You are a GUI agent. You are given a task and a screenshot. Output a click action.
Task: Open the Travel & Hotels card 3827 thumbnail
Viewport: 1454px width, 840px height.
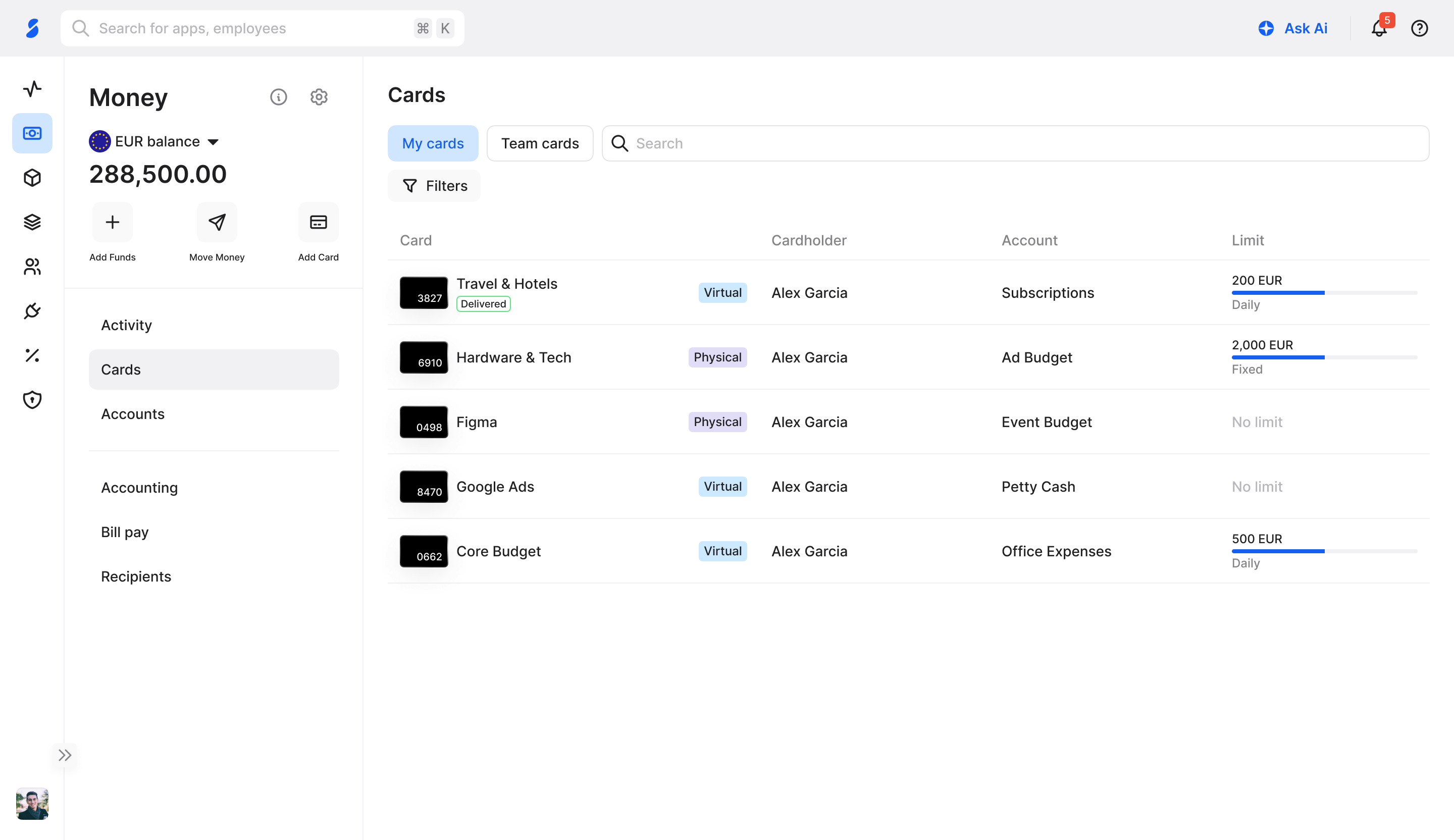click(x=424, y=292)
